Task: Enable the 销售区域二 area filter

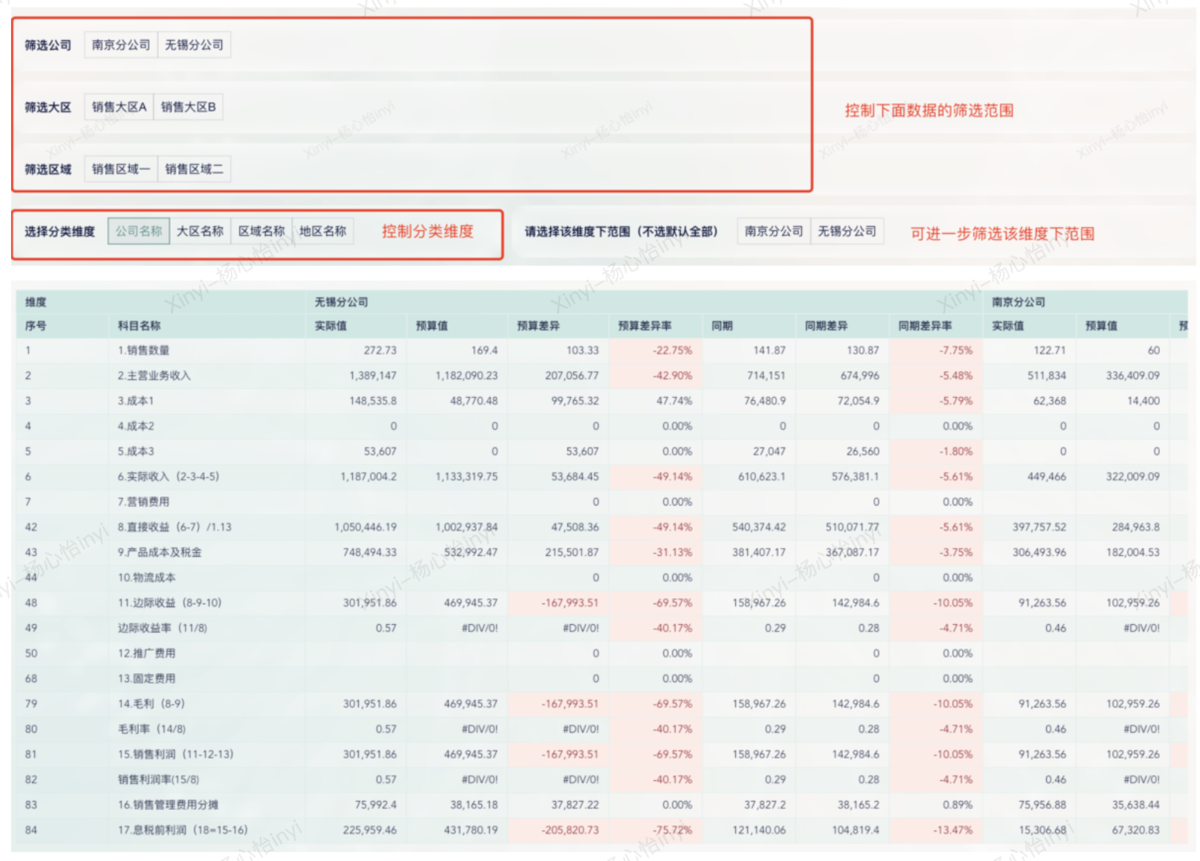Action: tap(195, 168)
